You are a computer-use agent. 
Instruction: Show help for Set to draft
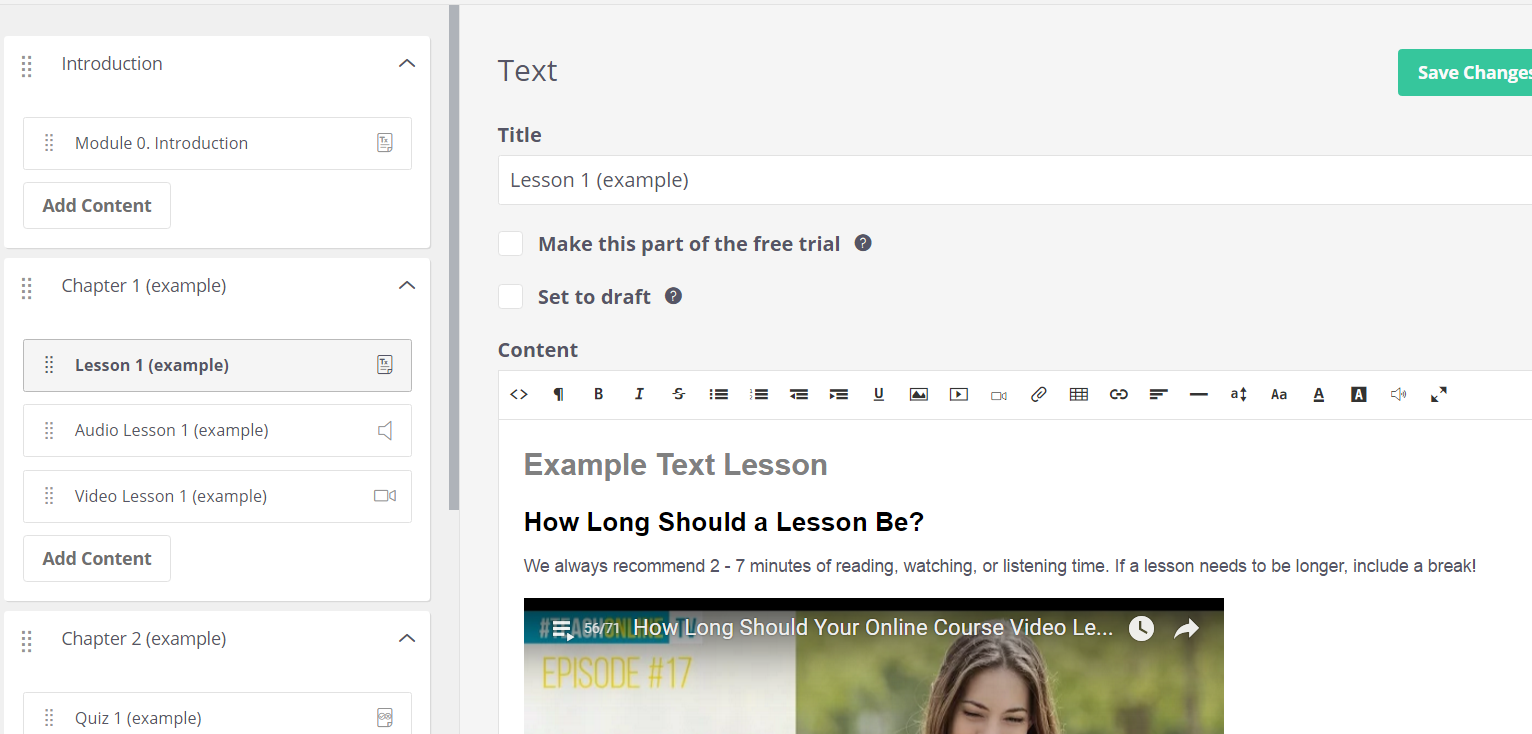(674, 296)
